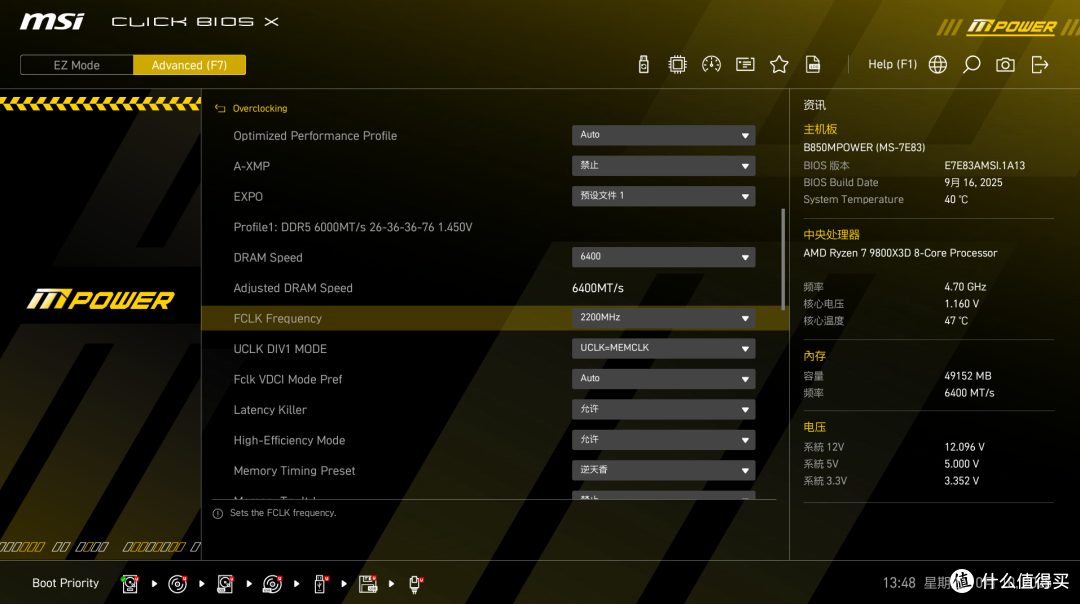
Task: Open the DRAM Speed 6400 dropdown
Action: coord(663,257)
